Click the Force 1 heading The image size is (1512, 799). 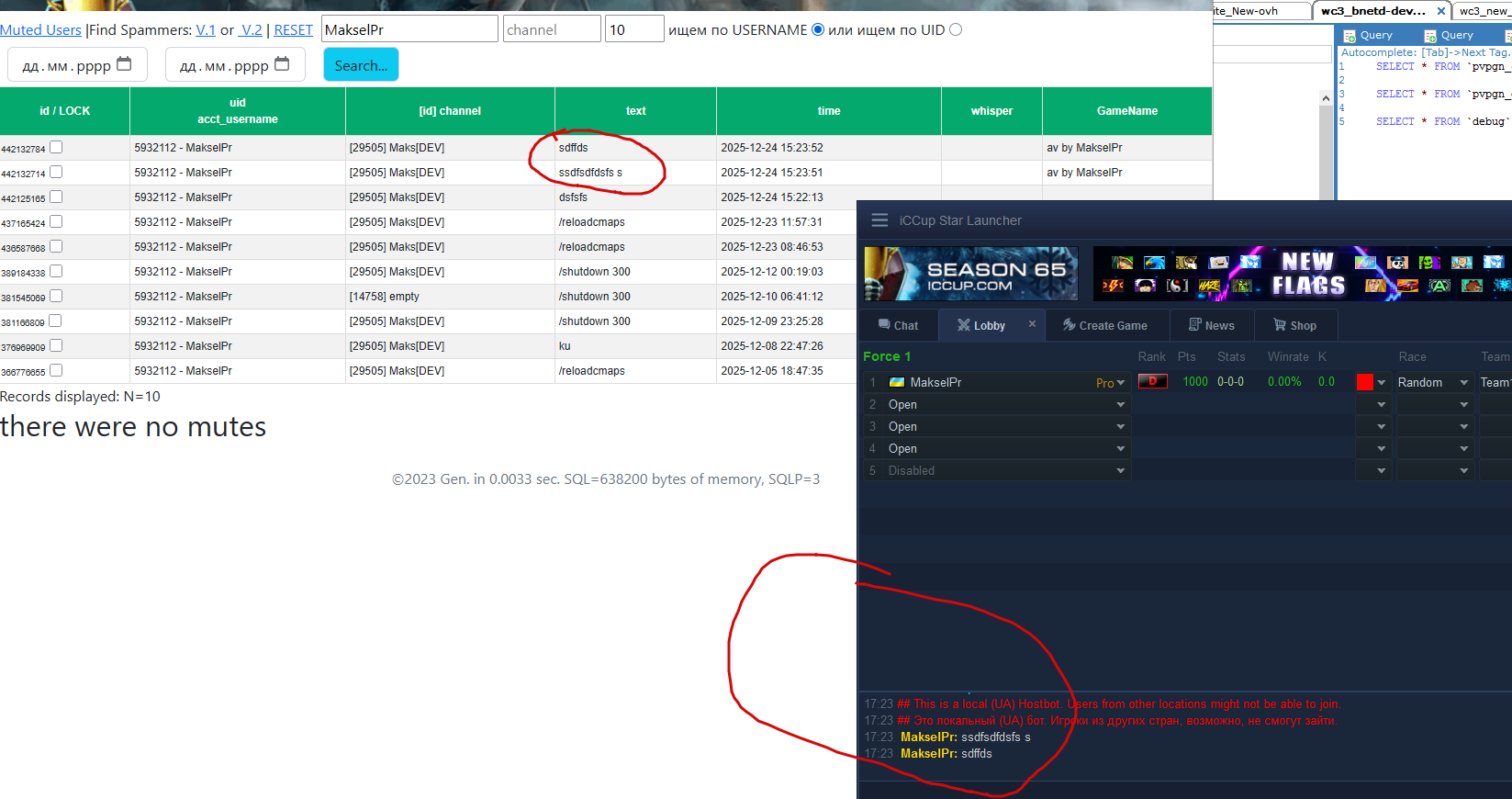887,356
